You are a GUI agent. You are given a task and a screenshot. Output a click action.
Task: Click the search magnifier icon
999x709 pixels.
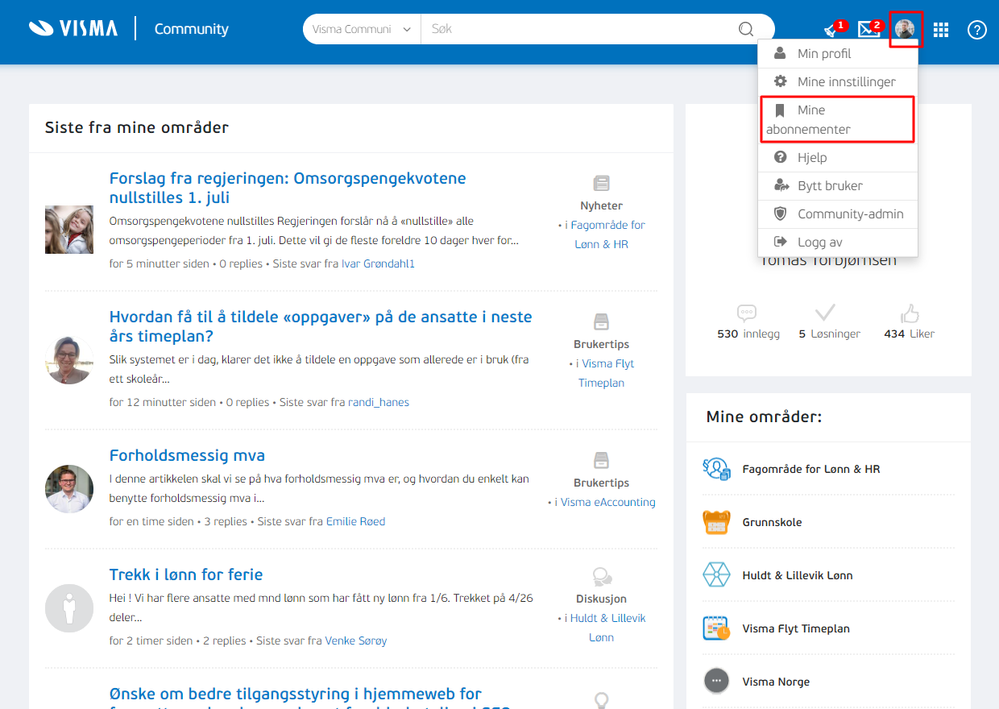(x=746, y=29)
